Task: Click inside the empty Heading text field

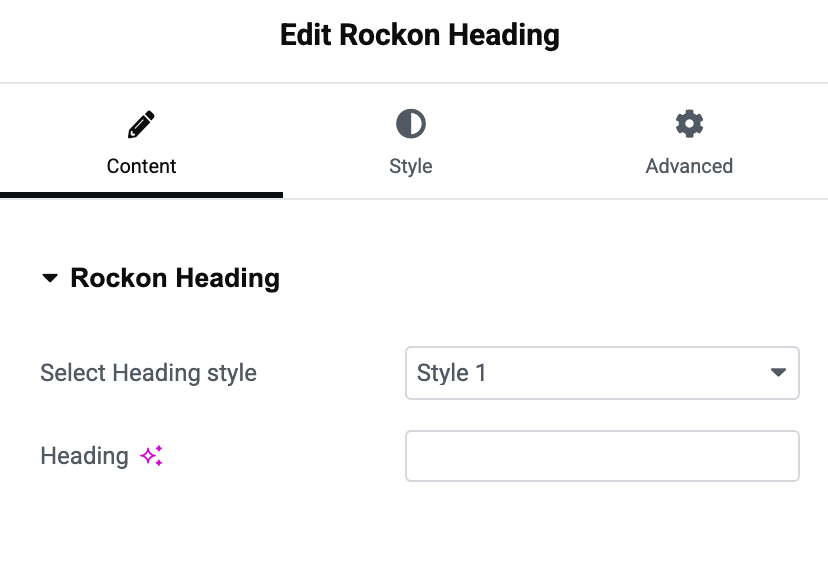Action: click(602, 456)
